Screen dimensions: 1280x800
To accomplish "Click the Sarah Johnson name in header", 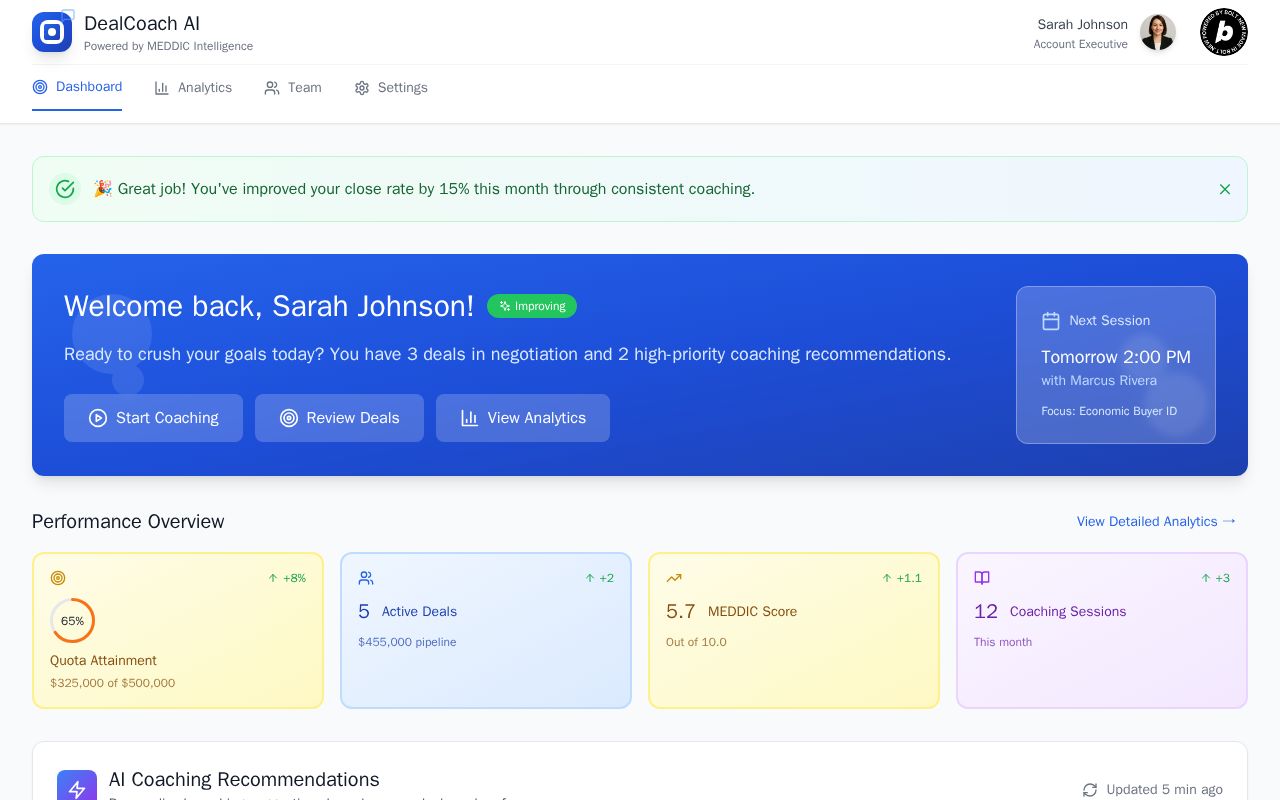I will tap(1082, 25).
